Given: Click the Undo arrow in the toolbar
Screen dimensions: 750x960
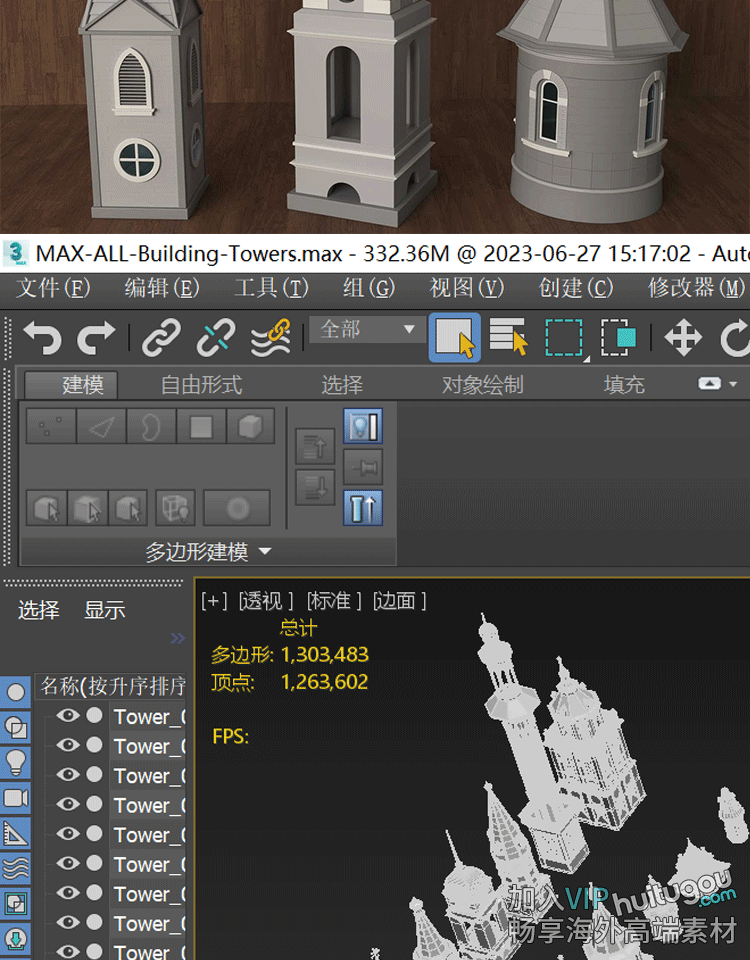Looking at the screenshot, I should (42, 338).
